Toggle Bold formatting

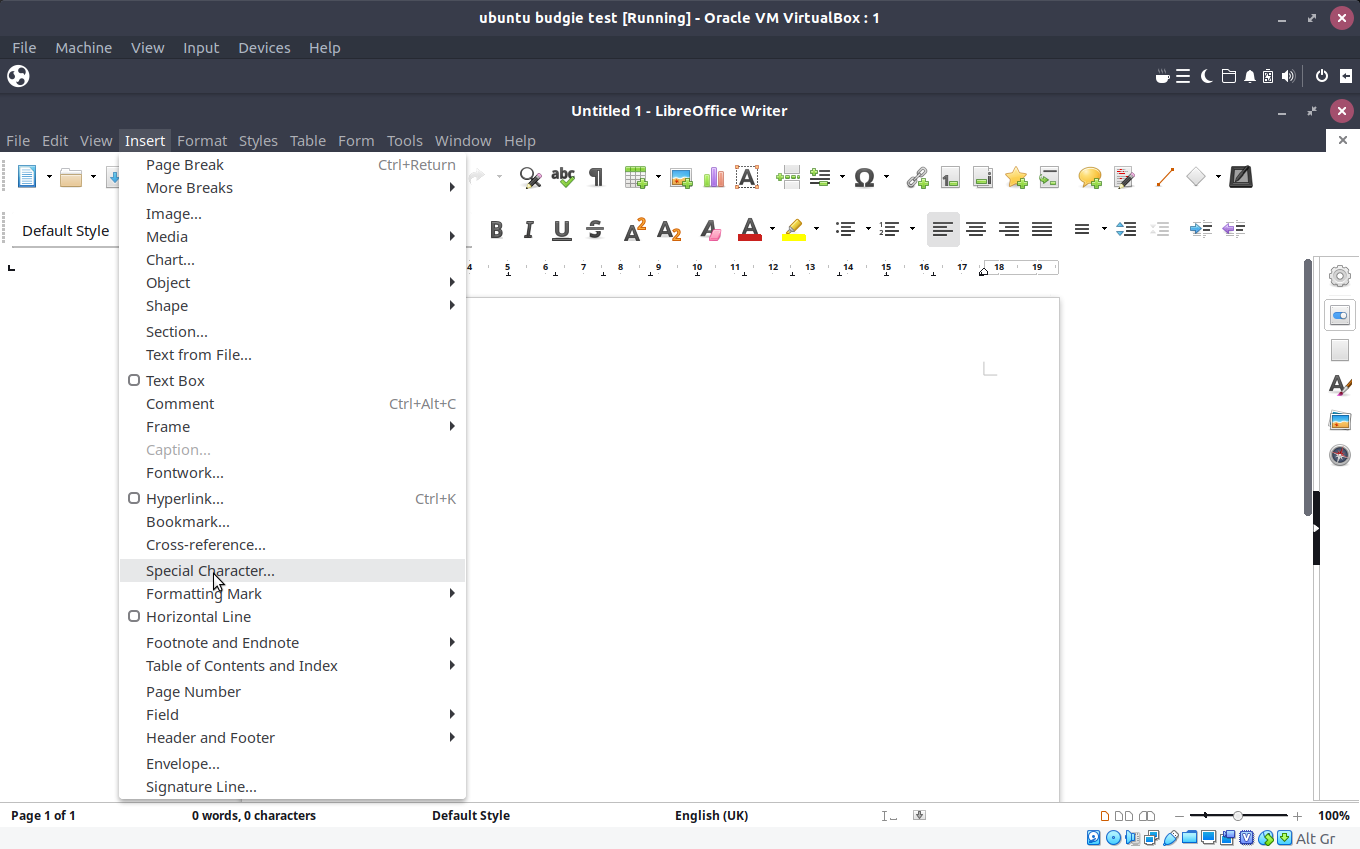pyautogui.click(x=496, y=229)
